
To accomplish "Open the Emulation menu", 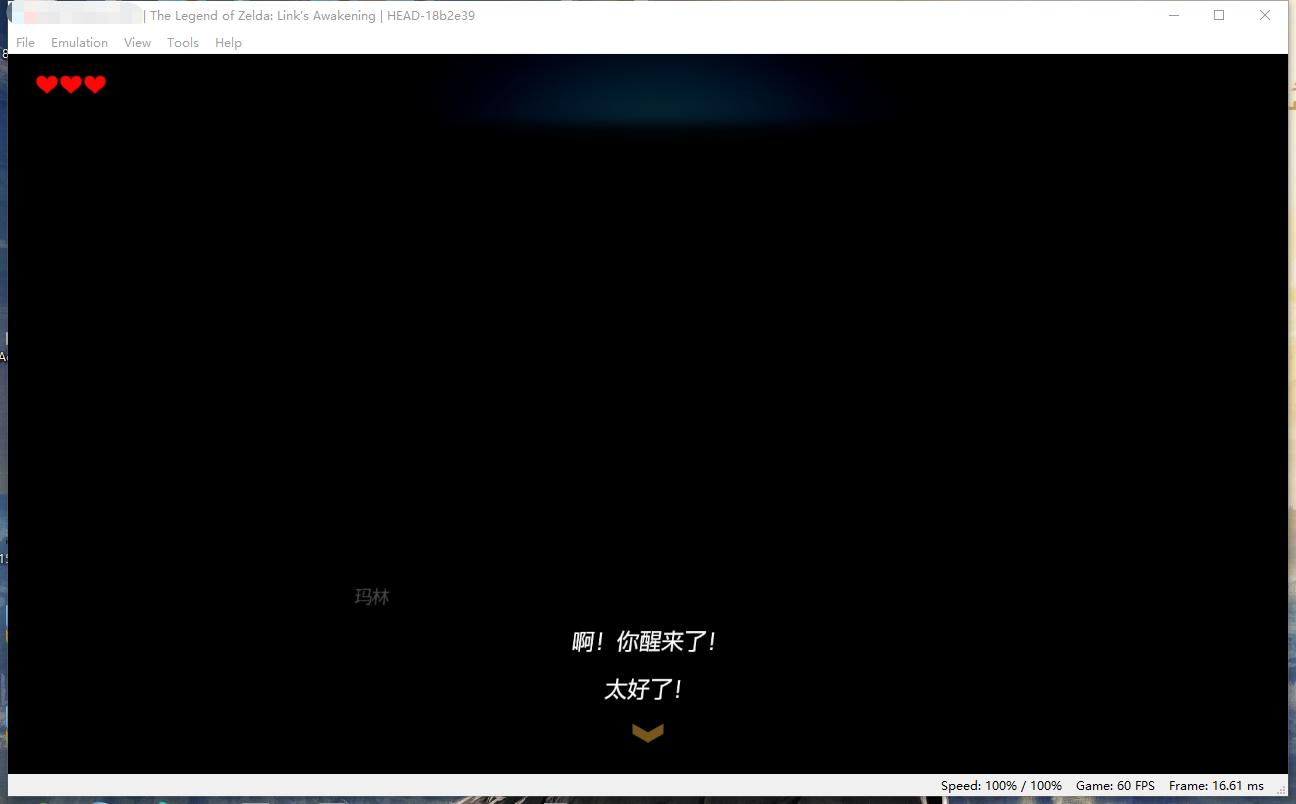I will pyautogui.click(x=79, y=42).
